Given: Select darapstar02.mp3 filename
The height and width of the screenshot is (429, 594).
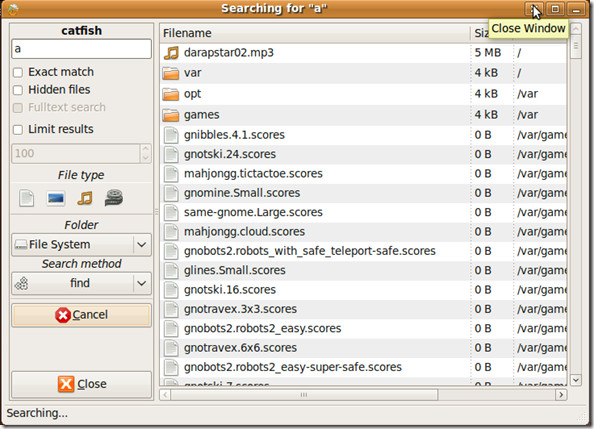Looking at the screenshot, I should [x=229, y=53].
